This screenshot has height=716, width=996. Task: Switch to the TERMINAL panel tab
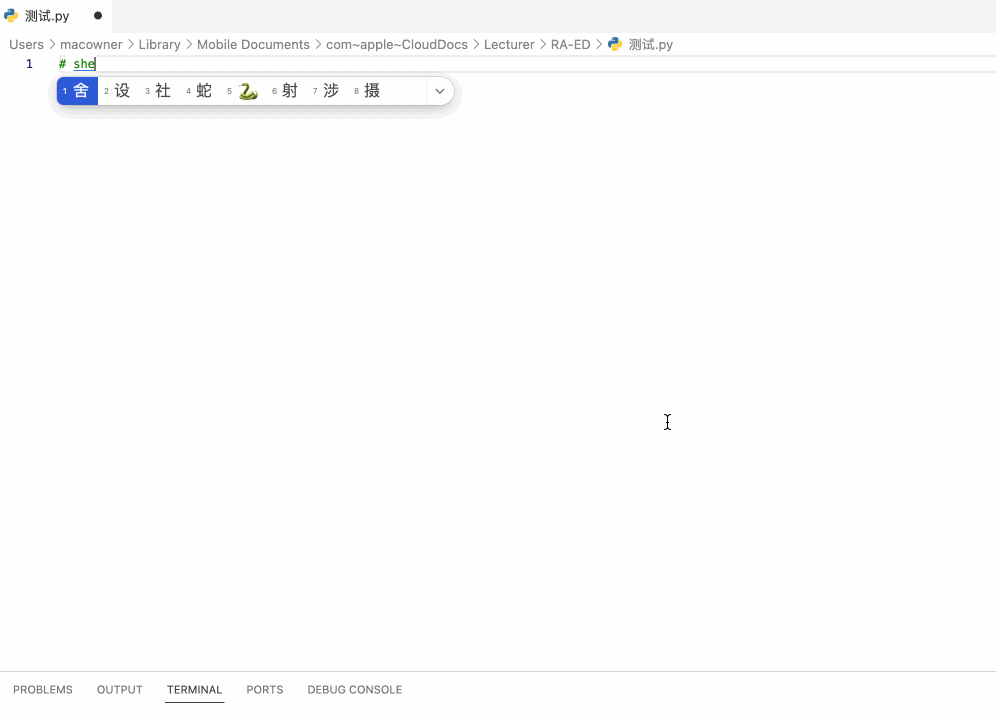point(194,689)
